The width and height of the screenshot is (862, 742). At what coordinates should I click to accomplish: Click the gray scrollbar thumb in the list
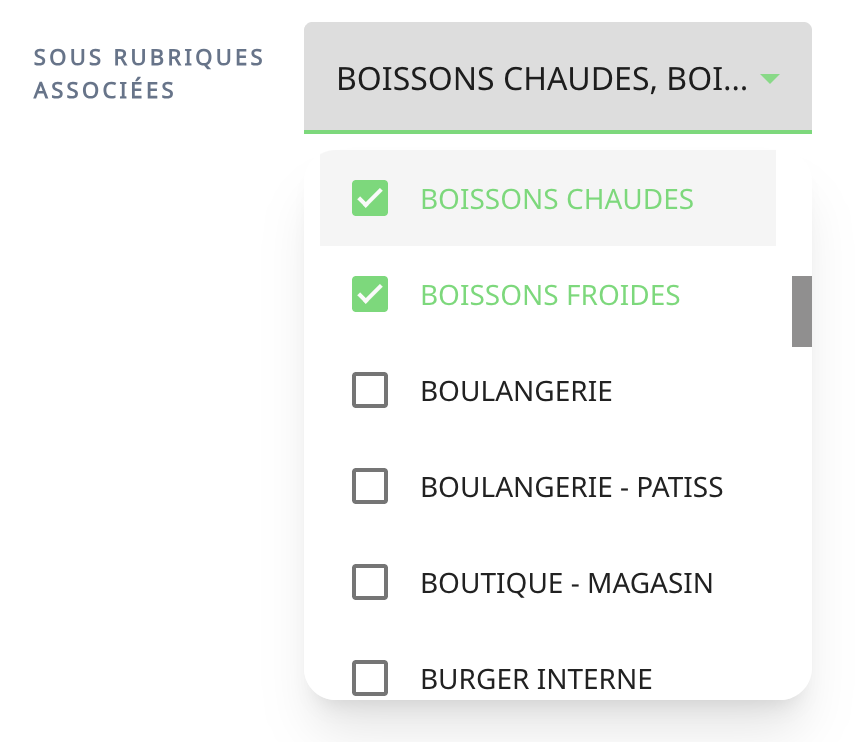click(x=801, y=311)
